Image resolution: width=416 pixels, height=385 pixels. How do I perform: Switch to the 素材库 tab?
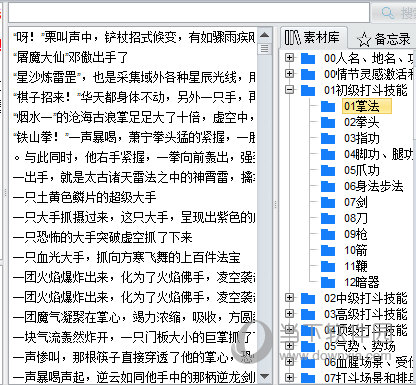[313, 37]
